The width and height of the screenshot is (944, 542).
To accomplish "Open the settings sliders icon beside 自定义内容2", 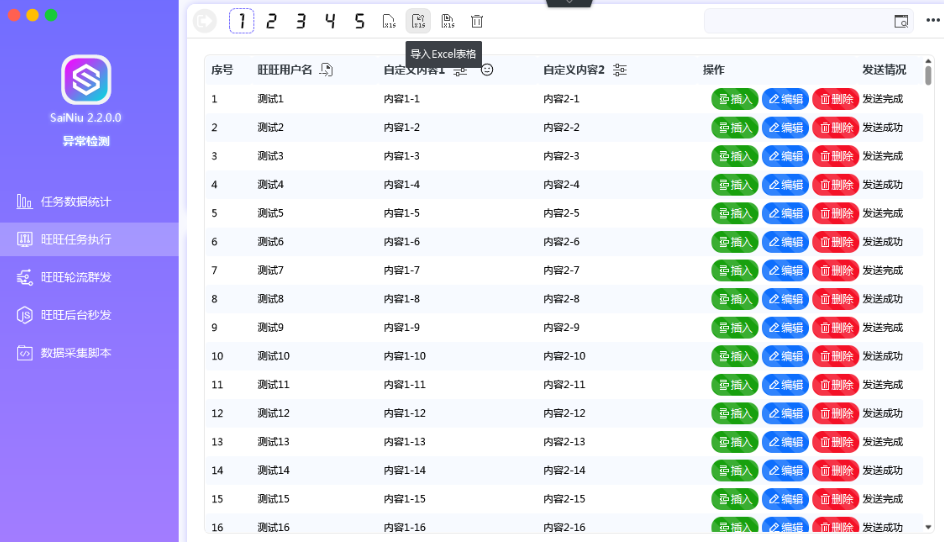I will (x=620, y=70).
